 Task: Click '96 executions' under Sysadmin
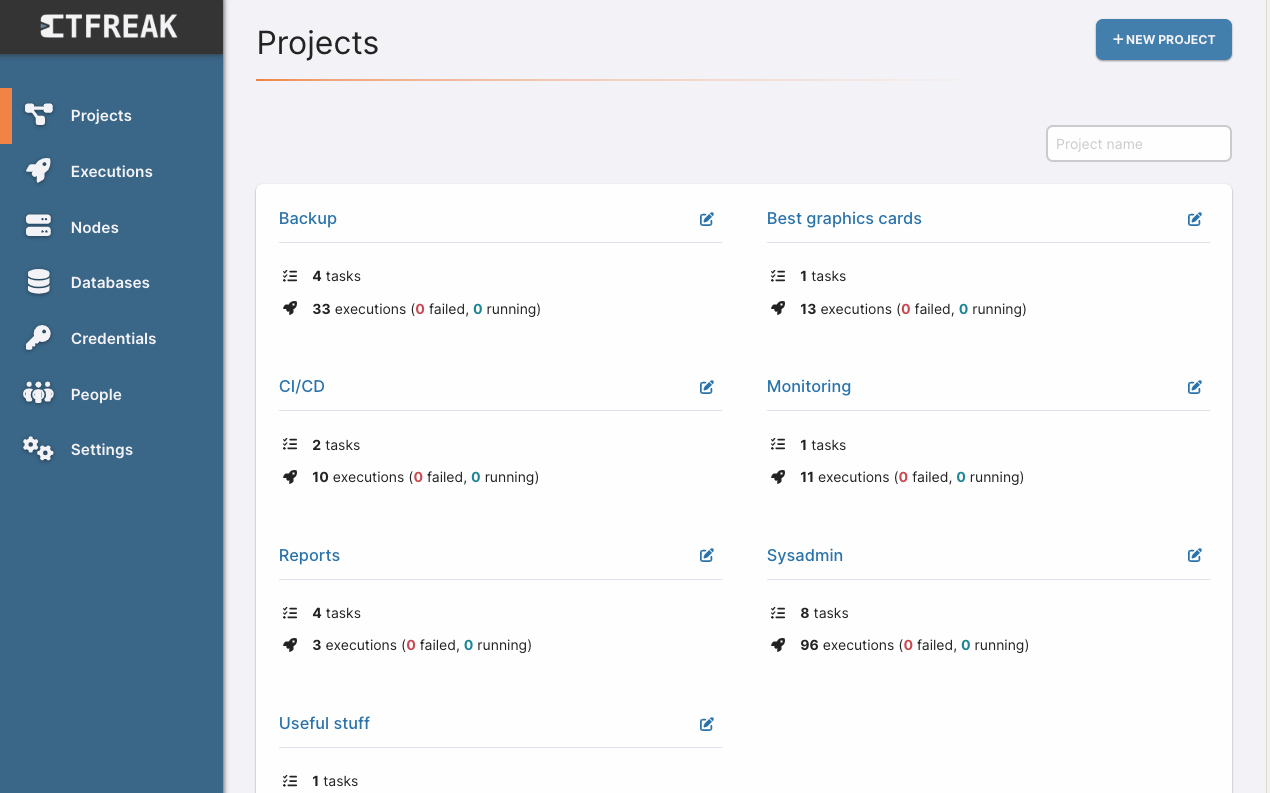pos(847,645)
